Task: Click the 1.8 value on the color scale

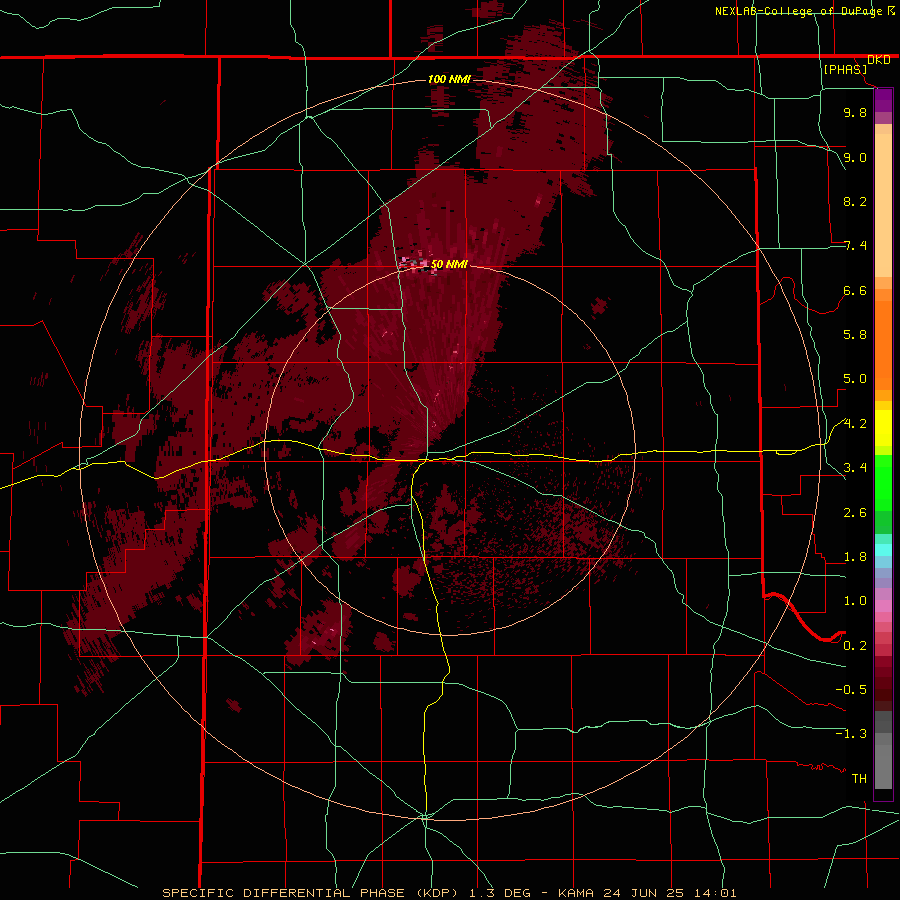Action: tap(855, 557)
